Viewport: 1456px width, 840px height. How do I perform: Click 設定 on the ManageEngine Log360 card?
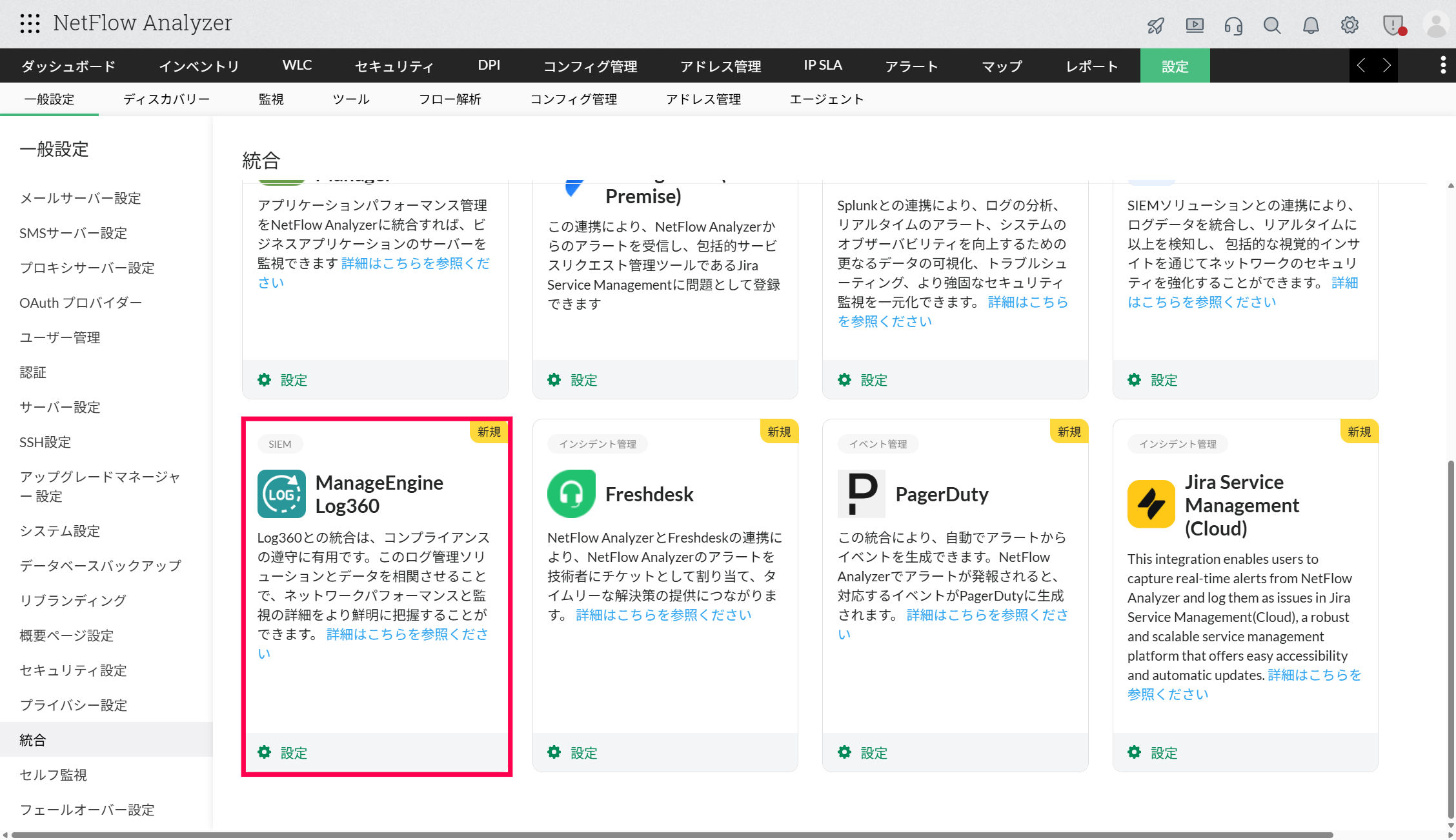(283, 752)
